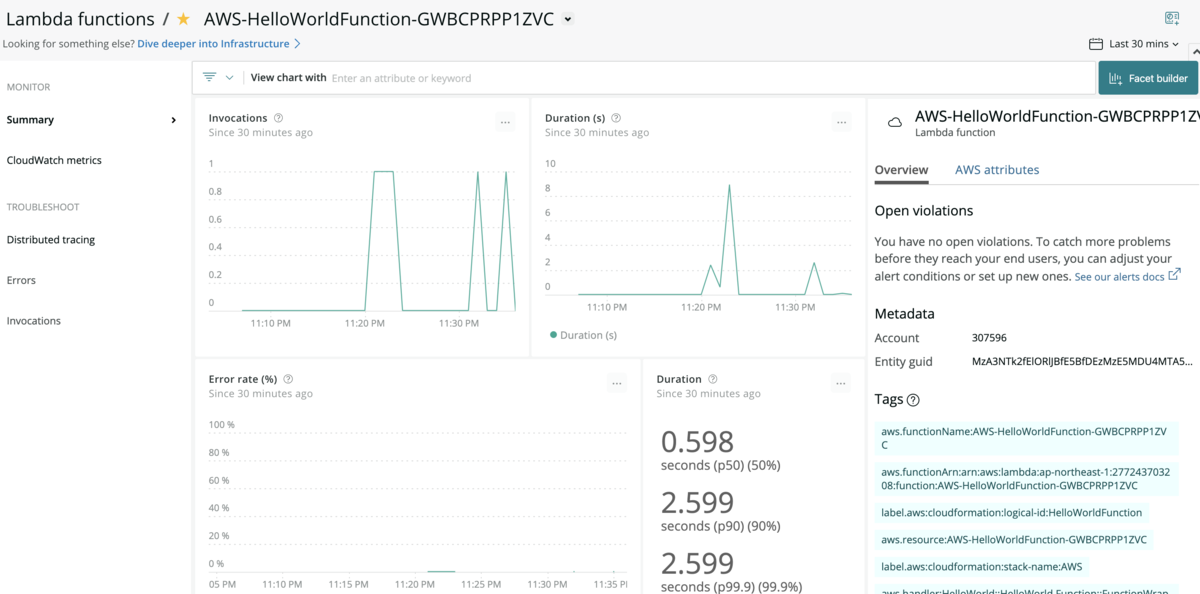
Task: Click the 0.598 seconds p50 value
Action: tap(697, 441)
